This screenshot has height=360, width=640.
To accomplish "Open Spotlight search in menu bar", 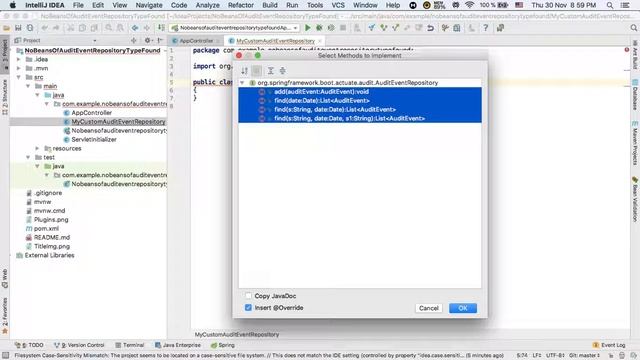I will pyautogui.click(x=610, y=5).
